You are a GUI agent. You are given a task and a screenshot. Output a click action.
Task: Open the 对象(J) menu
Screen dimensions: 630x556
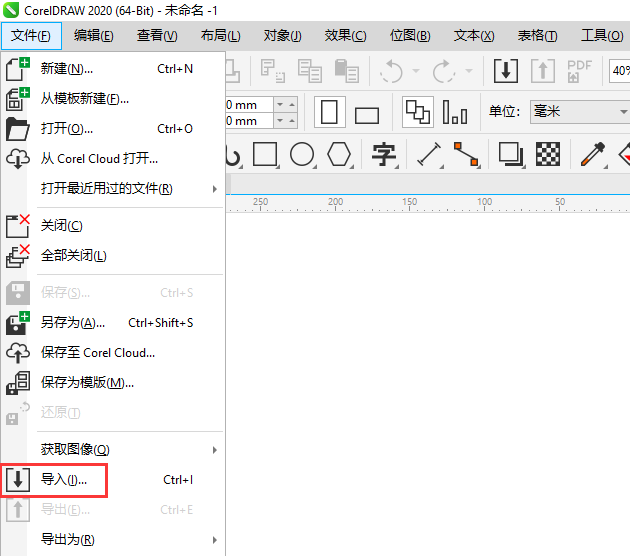(282, 36)
